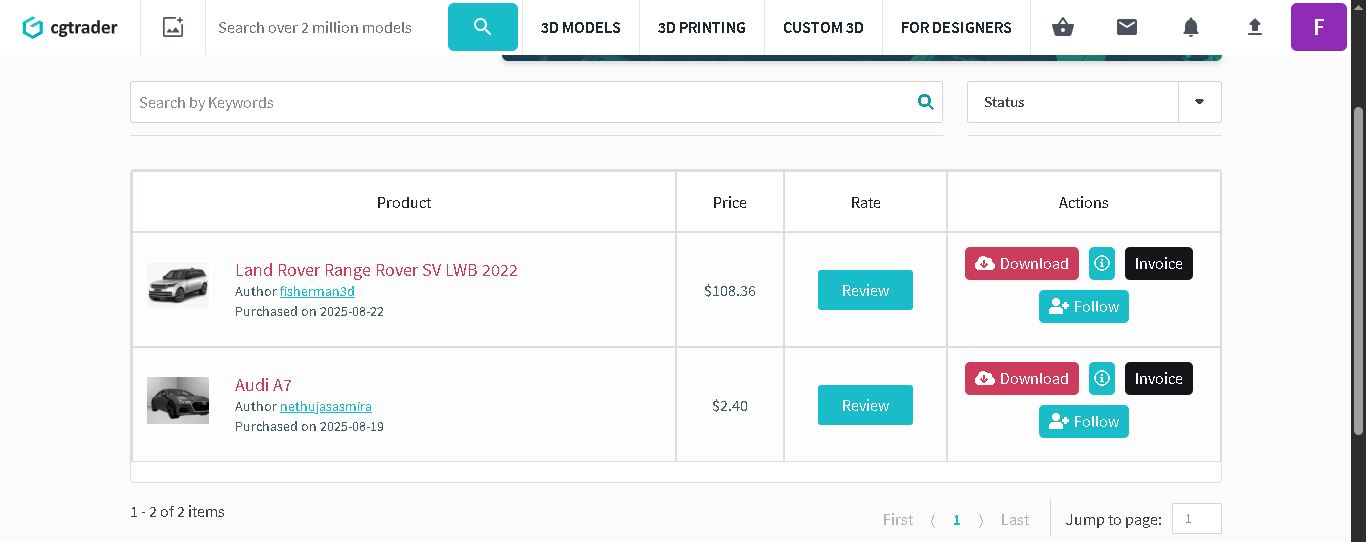The image size is (1366, 542).
Task: Follow author of Audi A7
Action: coord(1083,421)
